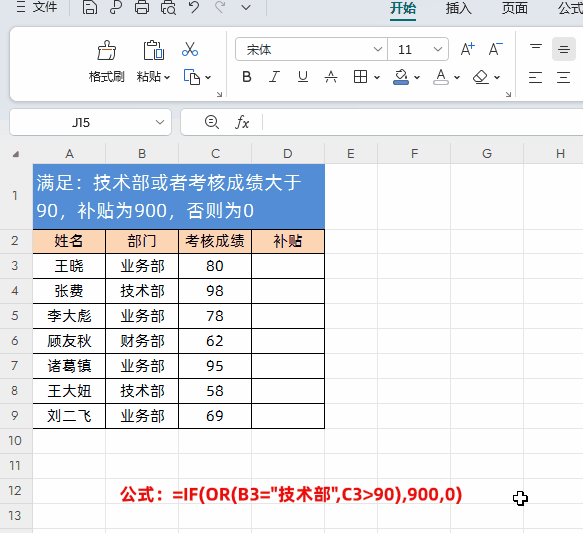Click the Save icon in quick access toolbar
The width and height of the screenshot is (583, 533).
point(90,7)
